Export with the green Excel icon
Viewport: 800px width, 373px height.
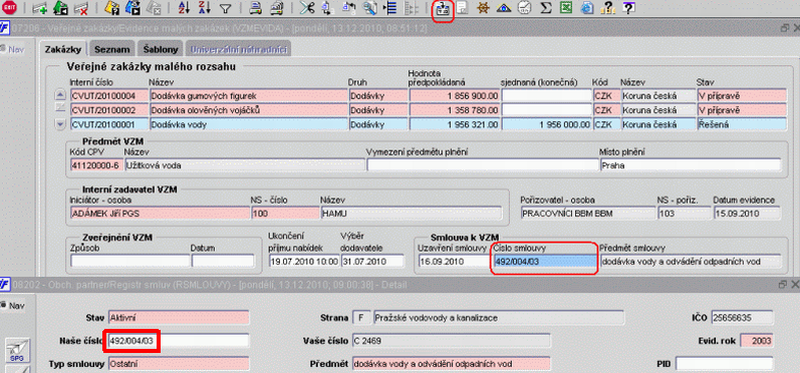(x=565, y=8)
